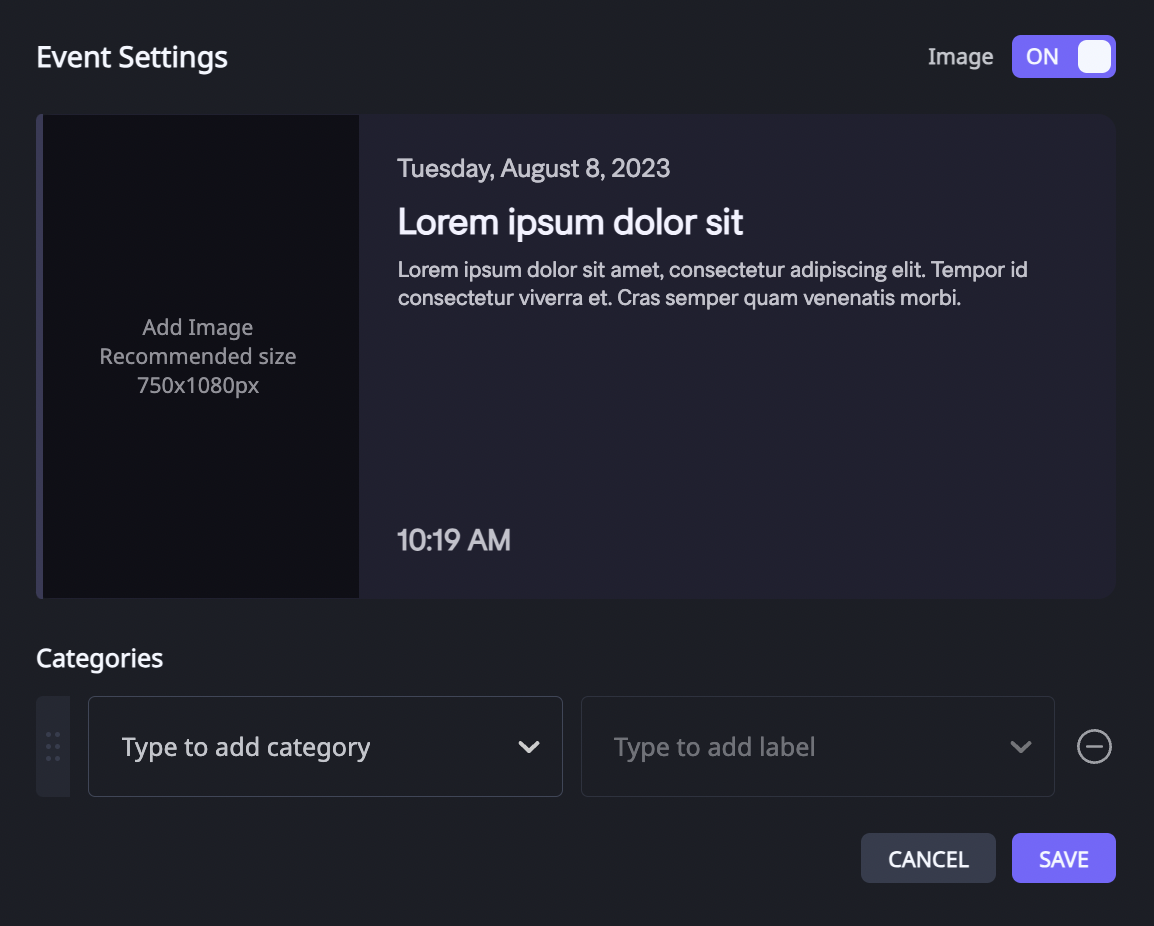Focus the 'Type to add category' field
Screen dimensions: 1154x926
pos(325,746)
